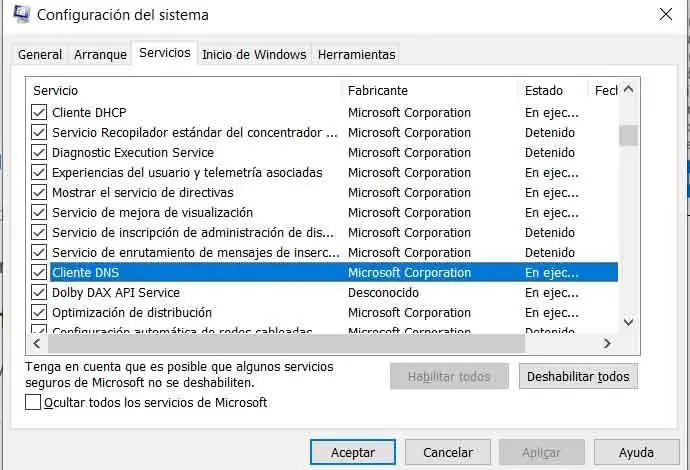Close the Configuración del sistema window
The image size is (690, 470).
click(666, 14)
